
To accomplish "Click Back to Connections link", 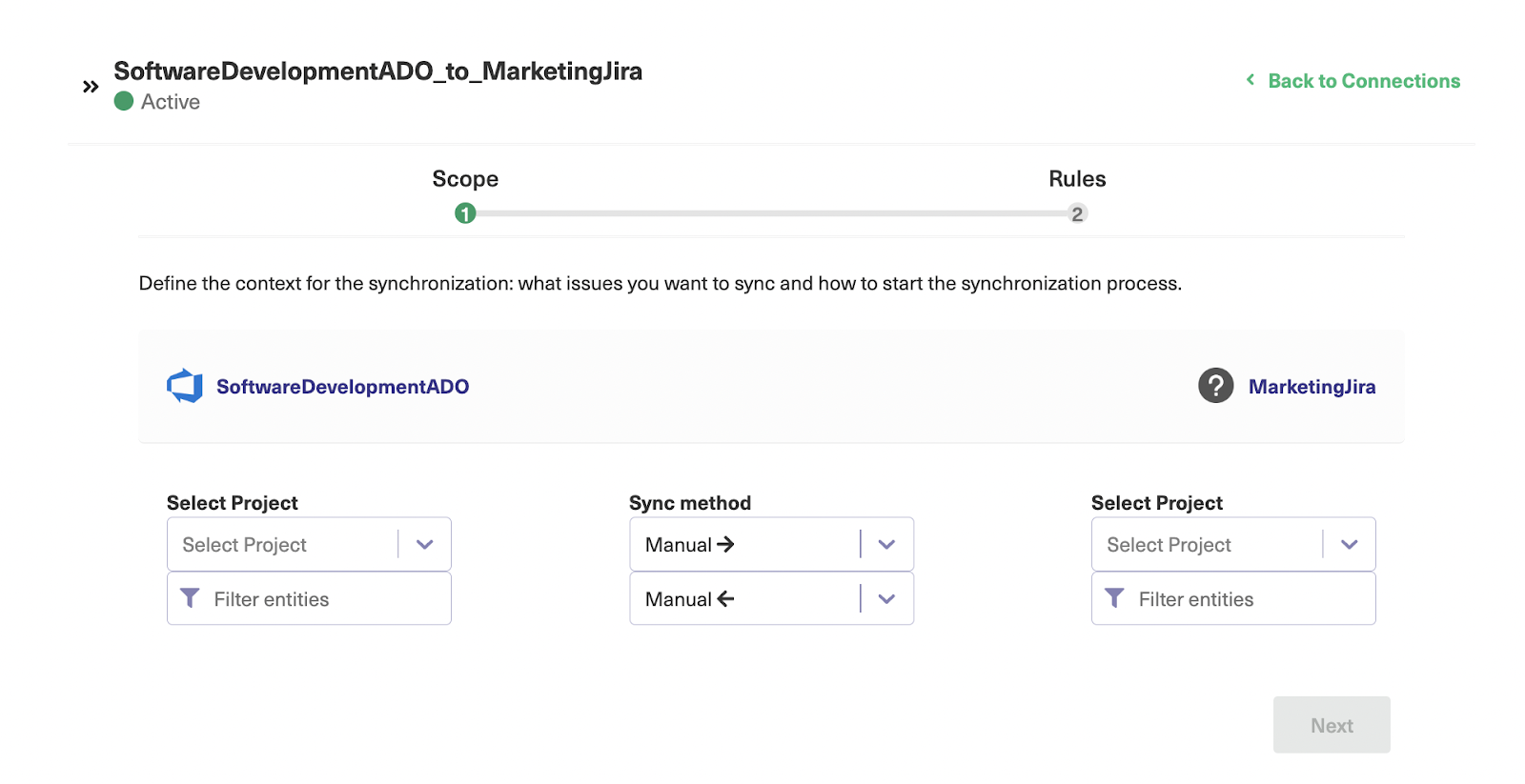I will click(x=1364, y=81).
